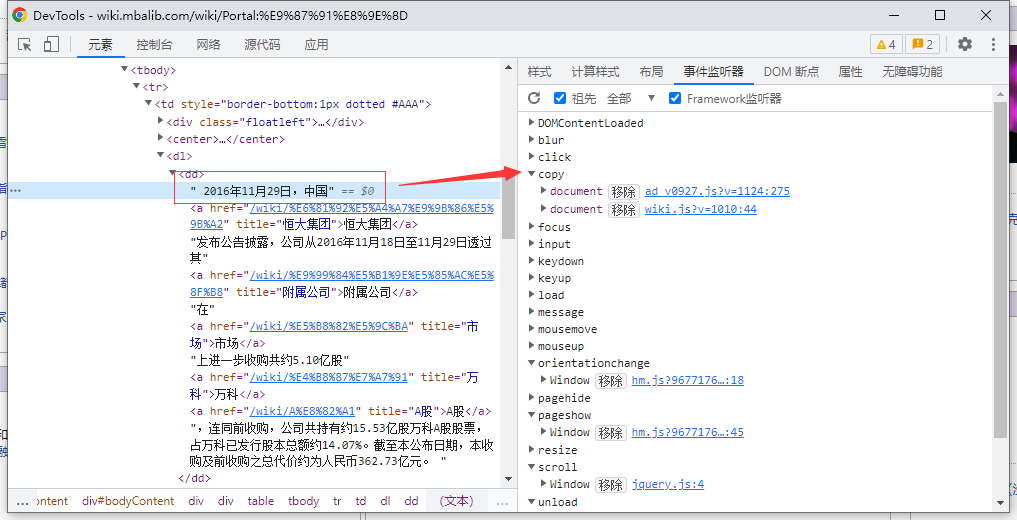This screenshot has height=520, width=1017.
Task: Expand the focus event listeners
Action: click(x=531, y=226)
